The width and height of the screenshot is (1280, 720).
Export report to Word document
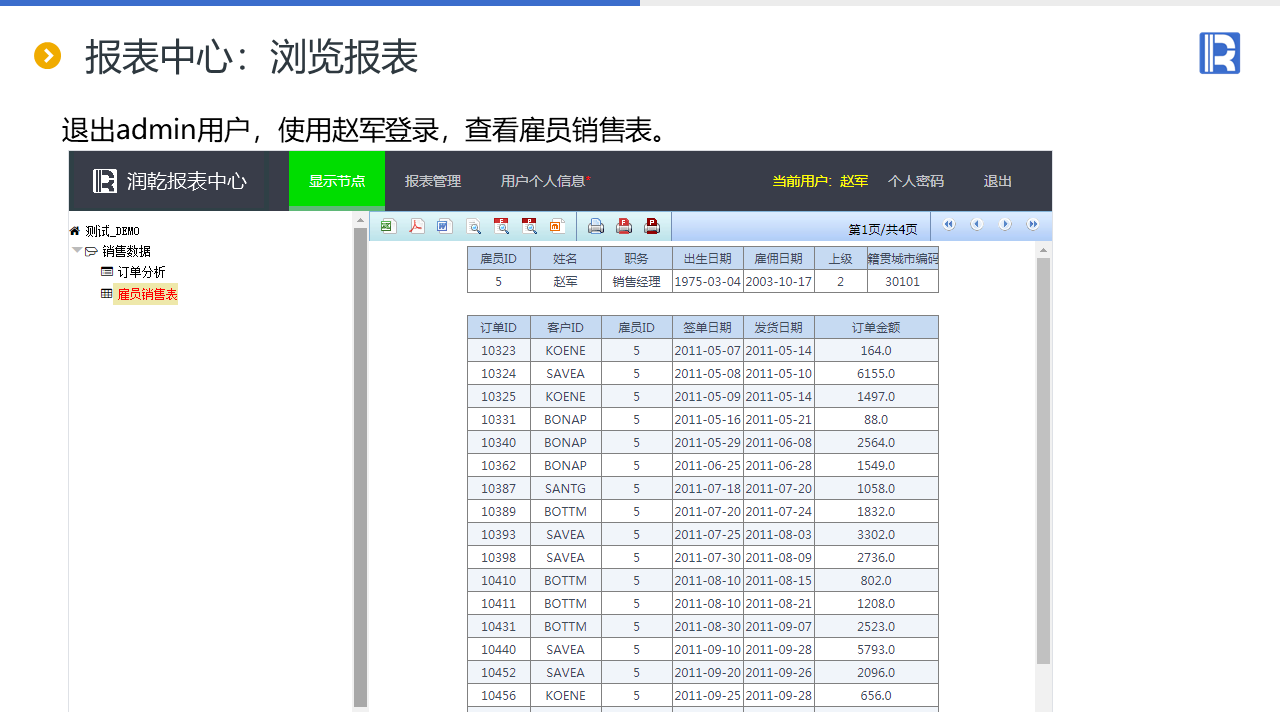(445, 226)
